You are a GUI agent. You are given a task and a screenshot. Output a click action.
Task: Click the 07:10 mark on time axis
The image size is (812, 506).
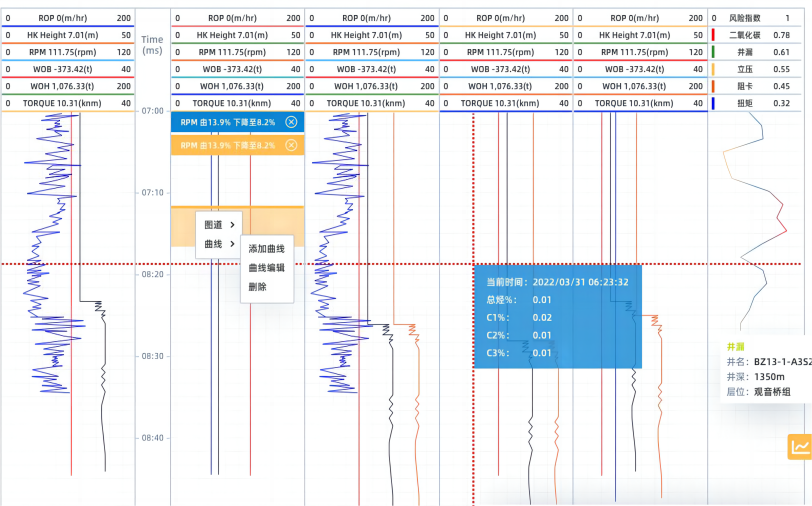(152, 191)
